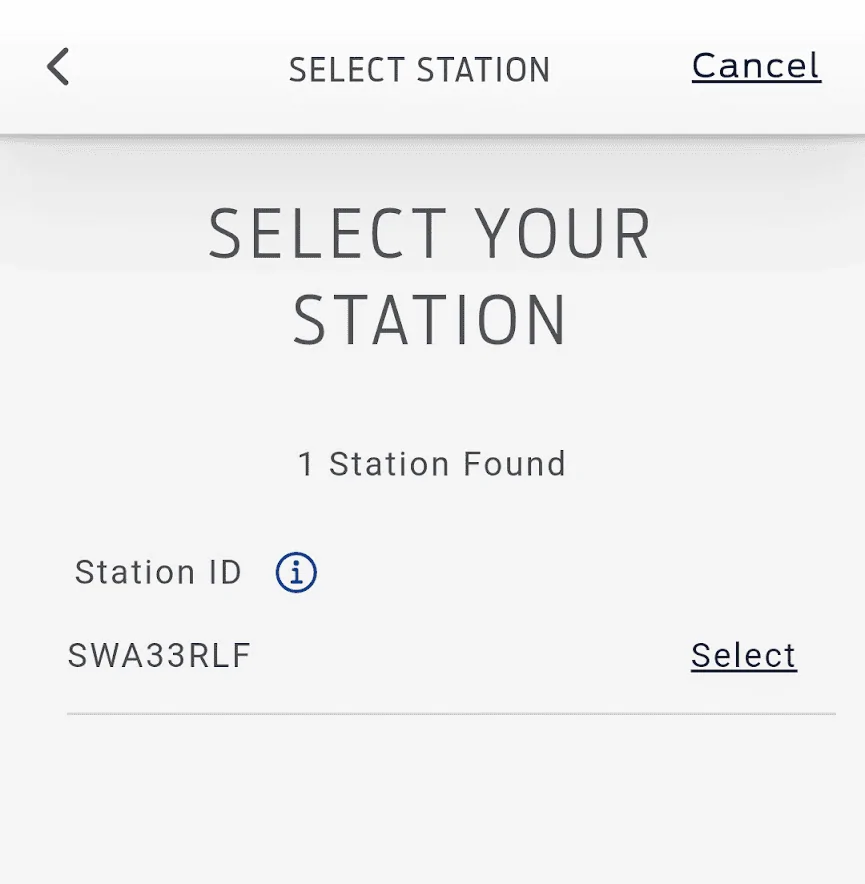
Task: Cancel station selection
Action: [756, 66]
